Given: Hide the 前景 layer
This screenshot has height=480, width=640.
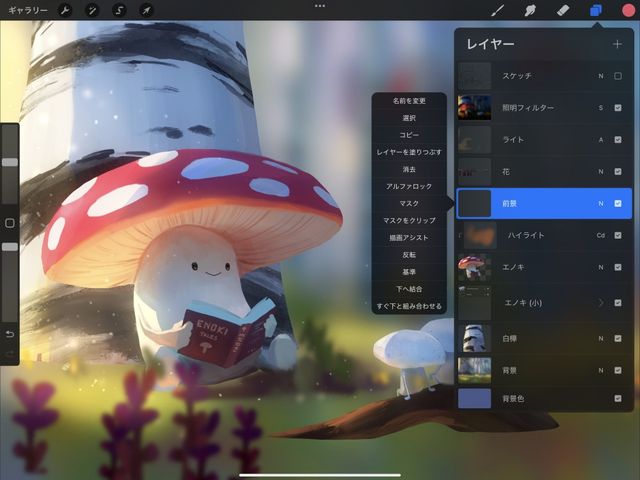Looking at the screenshot, I should [618, 203].
